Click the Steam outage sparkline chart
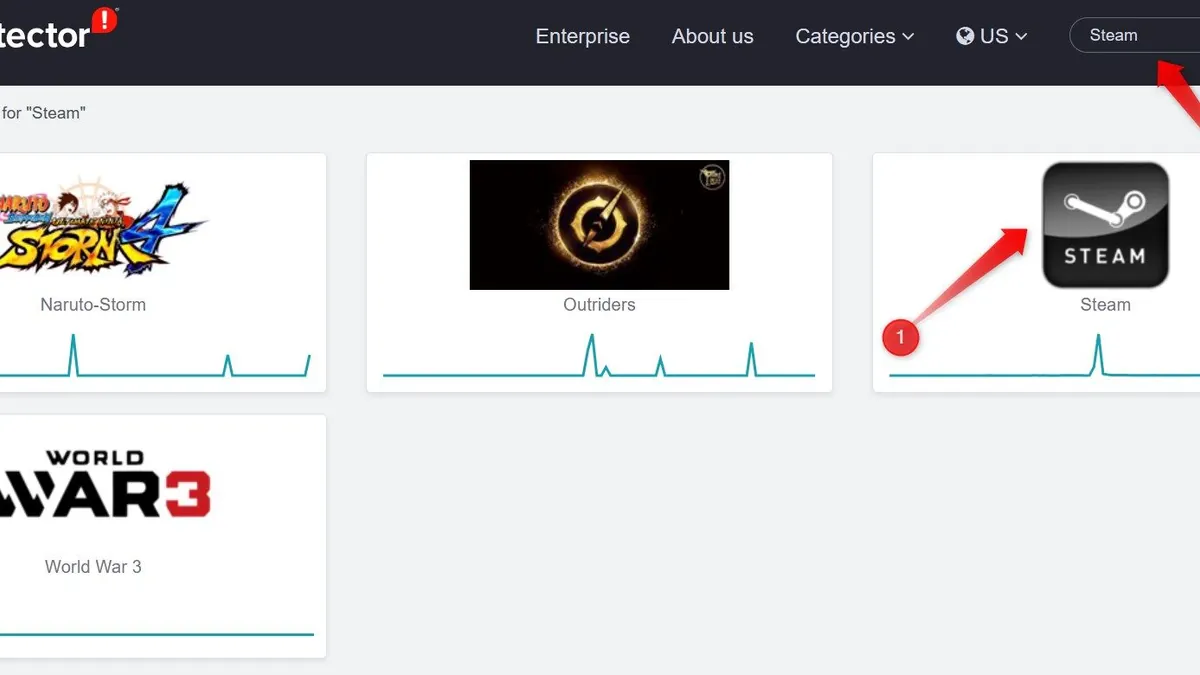Image resolution: width=1200 pixels, height=675 pixels. click(1045, 360)
